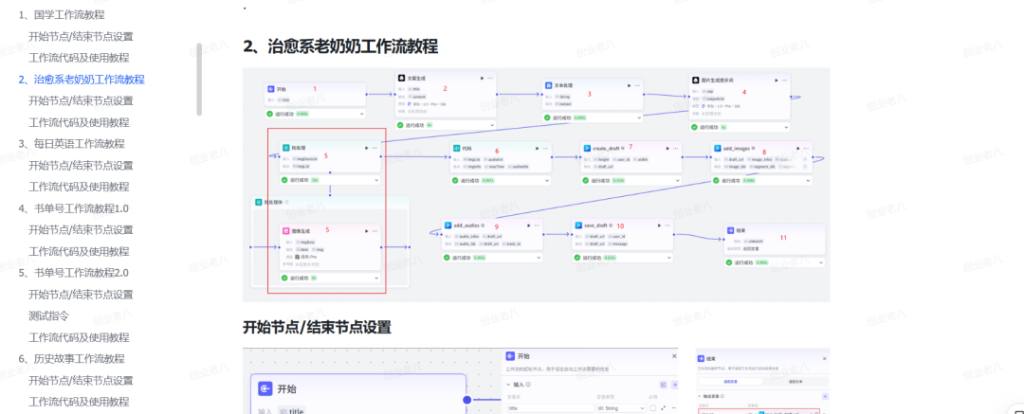Viewport: 1024px width, 414px height.
Task: Click the 文案生成 node icon in diagram
Action: 400,78
